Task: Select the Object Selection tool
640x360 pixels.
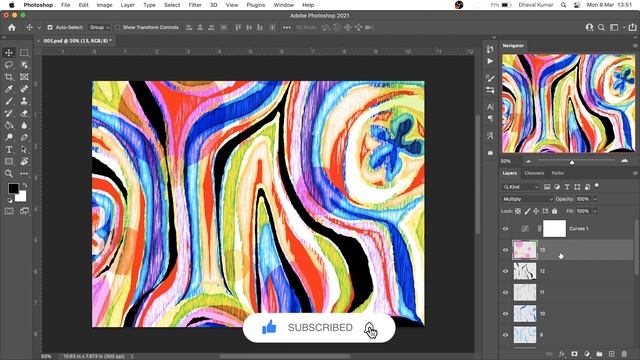Action: pyautogui.click(x=24, y=65)
